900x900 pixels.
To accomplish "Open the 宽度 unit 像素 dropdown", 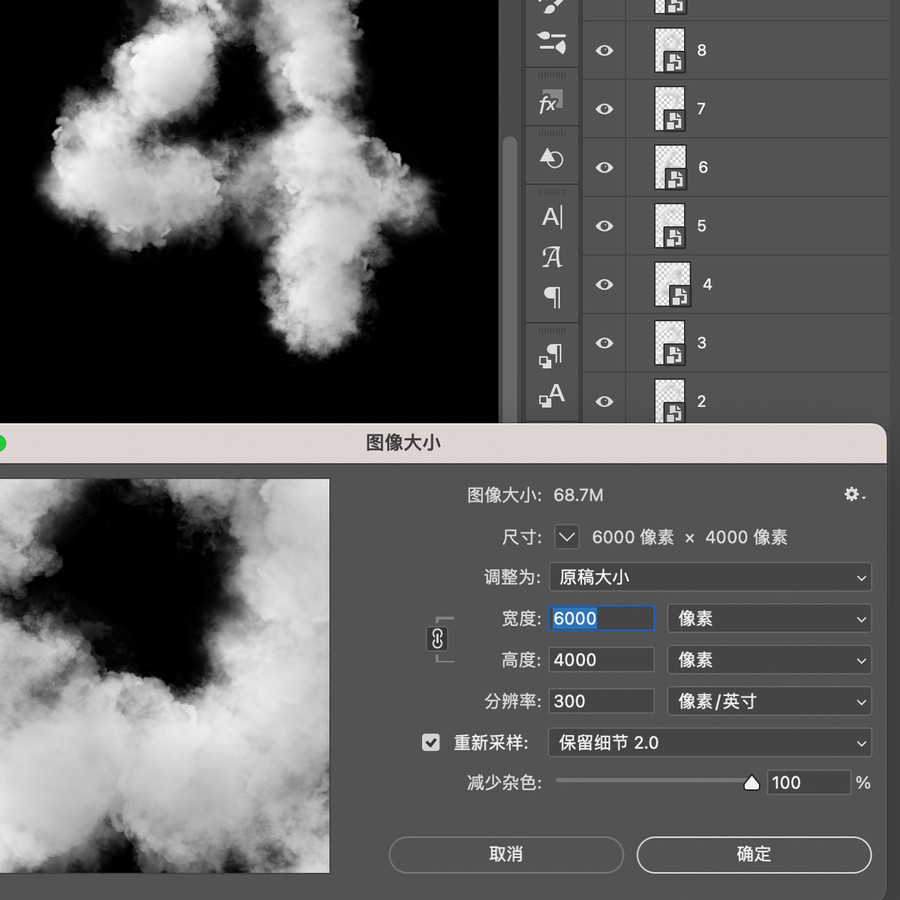I will coord(769,619).
